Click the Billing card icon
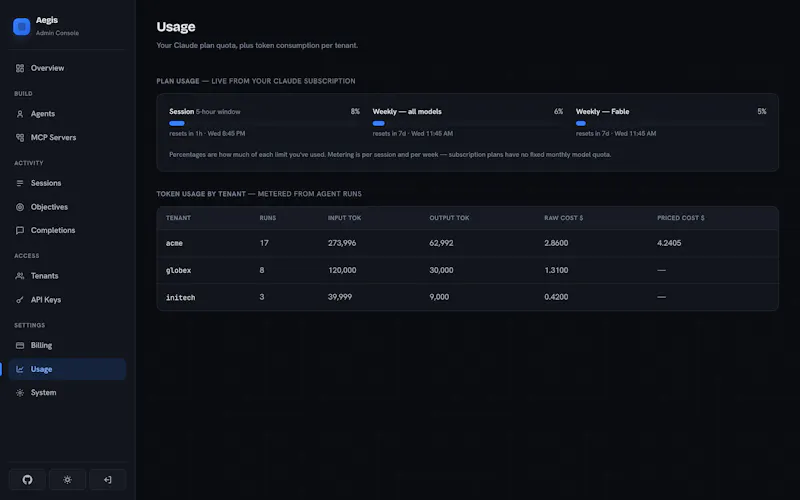The width and height of the screenshot is (800, 500). point(20,345)
